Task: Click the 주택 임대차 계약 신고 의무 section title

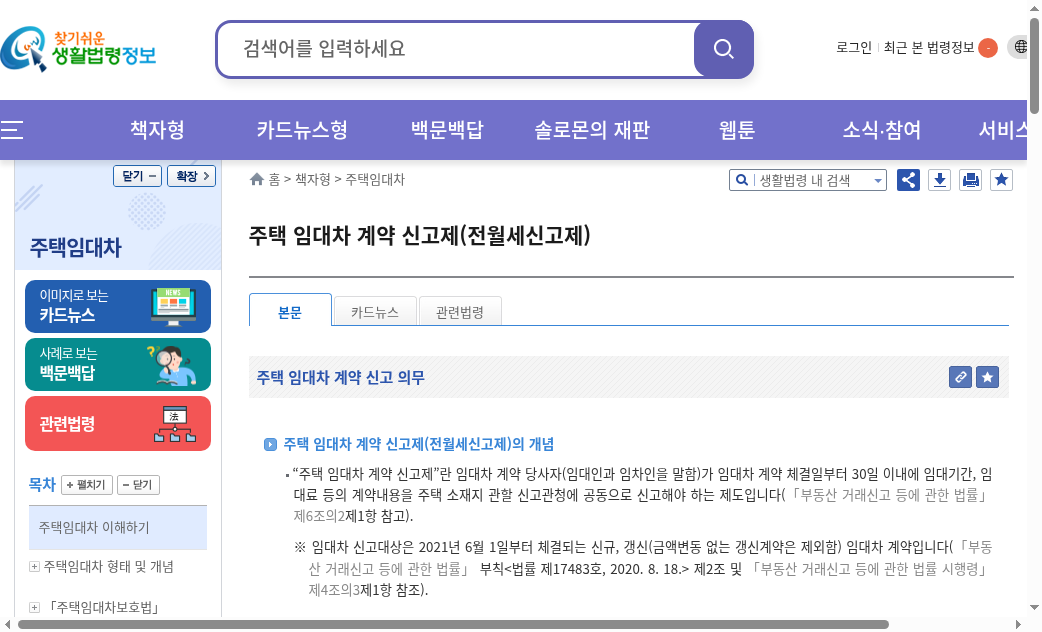Action: pyautogui.click(x=340, y=377)
